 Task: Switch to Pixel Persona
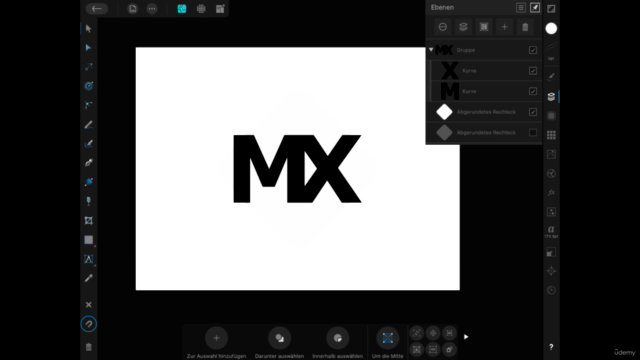(201, 9)
